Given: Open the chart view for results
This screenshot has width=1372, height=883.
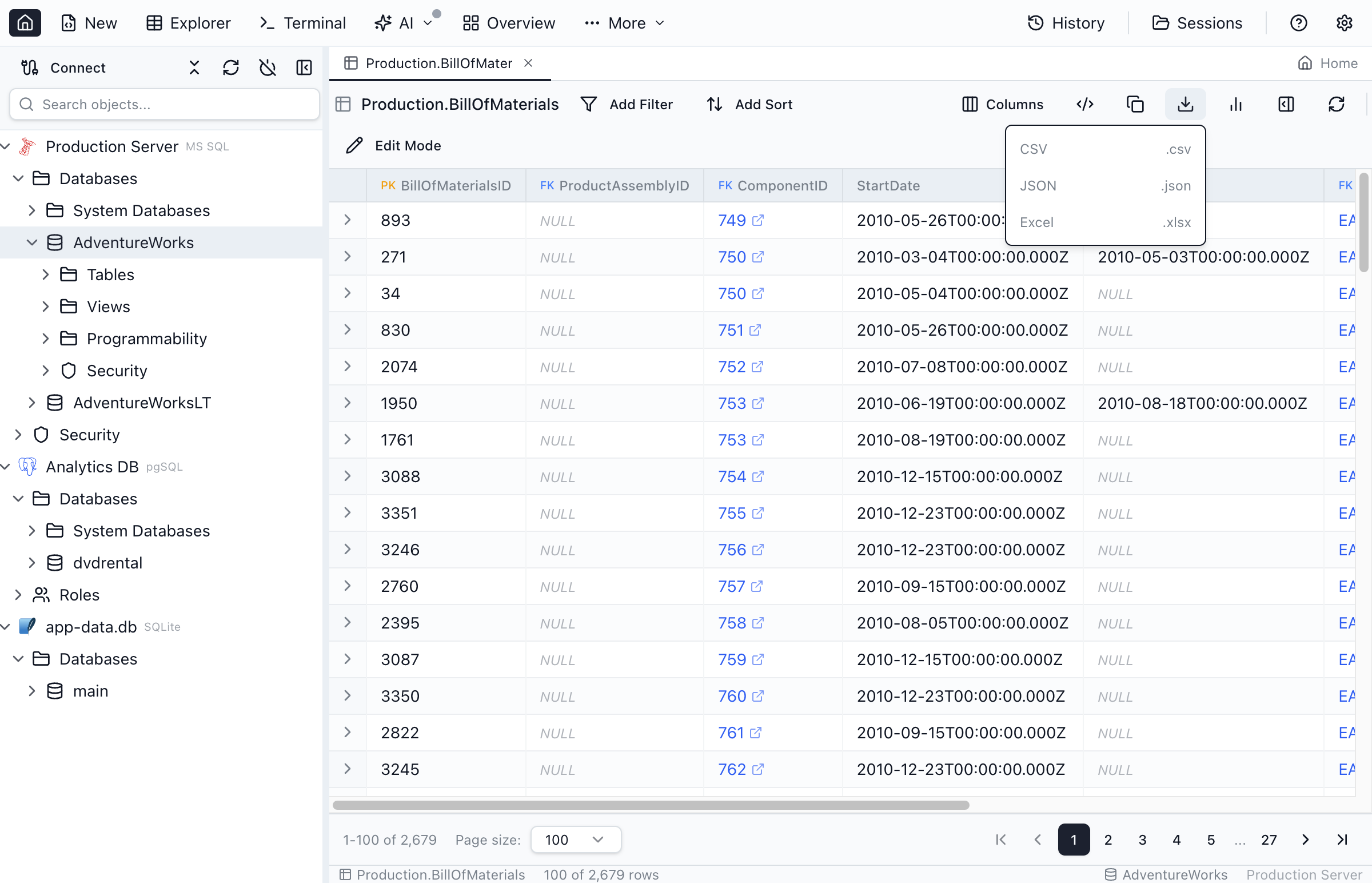Looking at the screenshot, I should click(x=1235, y=104).
